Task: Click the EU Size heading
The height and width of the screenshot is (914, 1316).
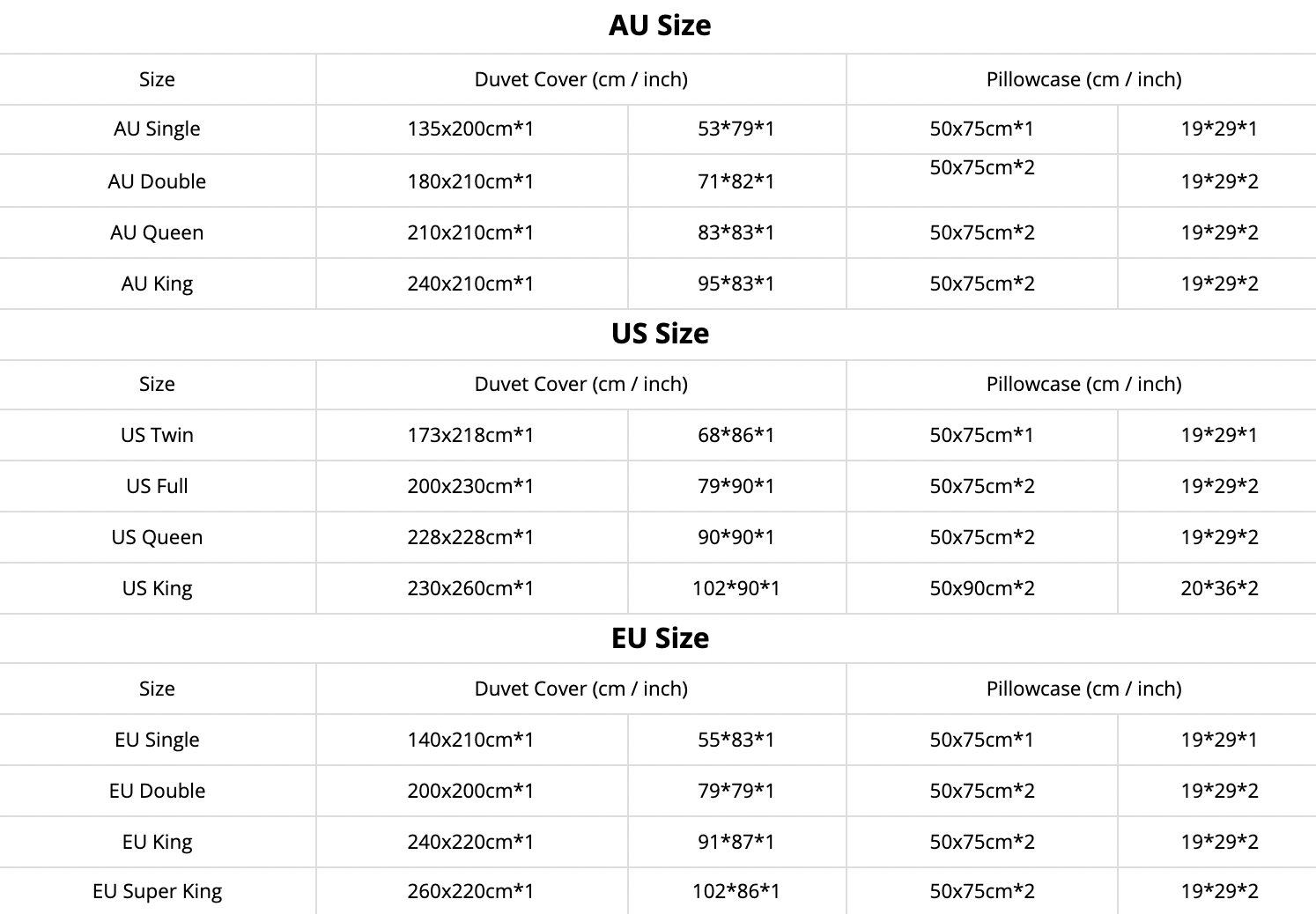Action: point(660,638)
